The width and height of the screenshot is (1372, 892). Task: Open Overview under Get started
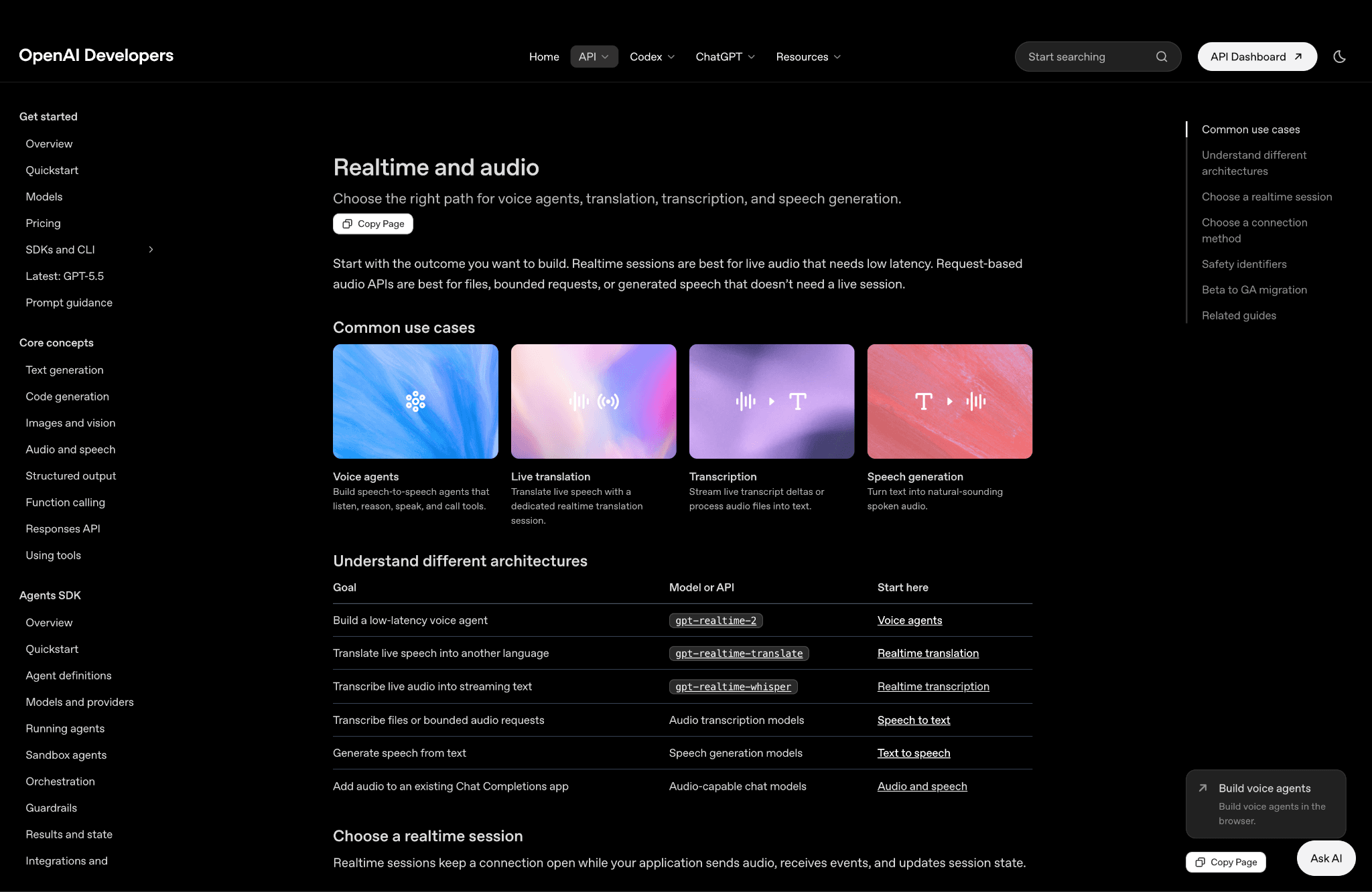(49, 144)
